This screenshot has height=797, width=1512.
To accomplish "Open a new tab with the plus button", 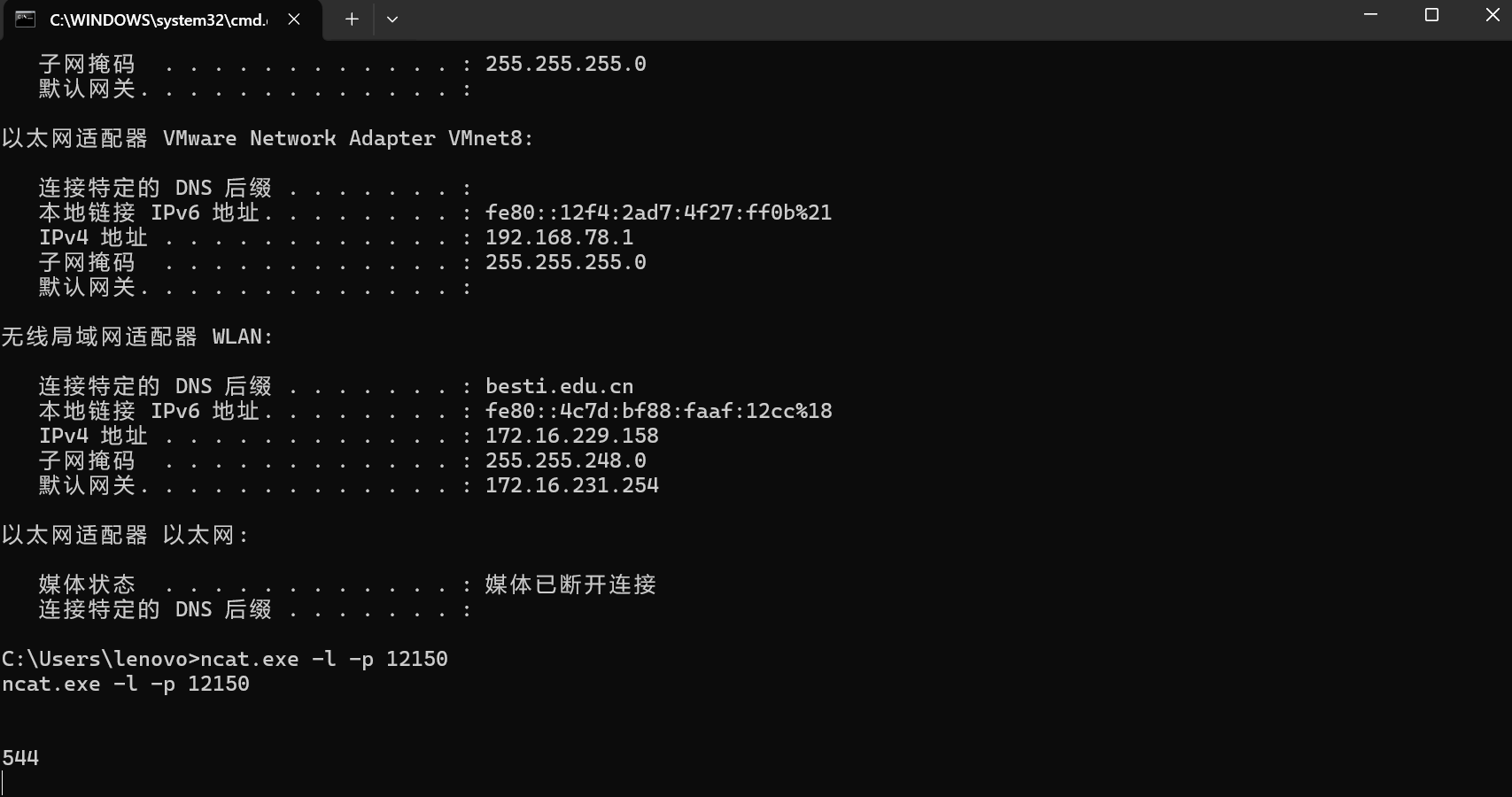I will point(352,19).
